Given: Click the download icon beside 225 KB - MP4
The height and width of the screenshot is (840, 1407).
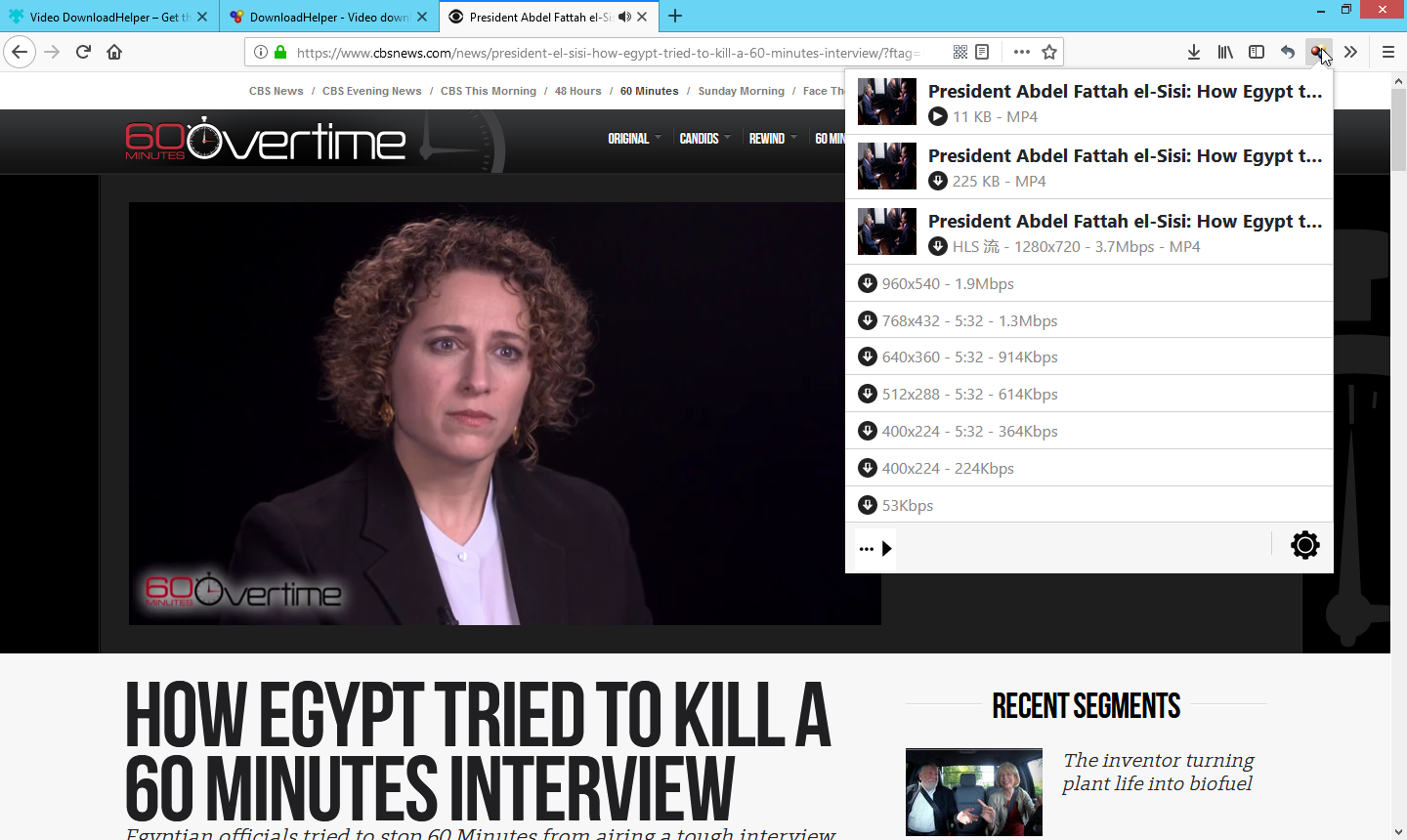Looking at the screenshot, I should click(x=938, y=181).
